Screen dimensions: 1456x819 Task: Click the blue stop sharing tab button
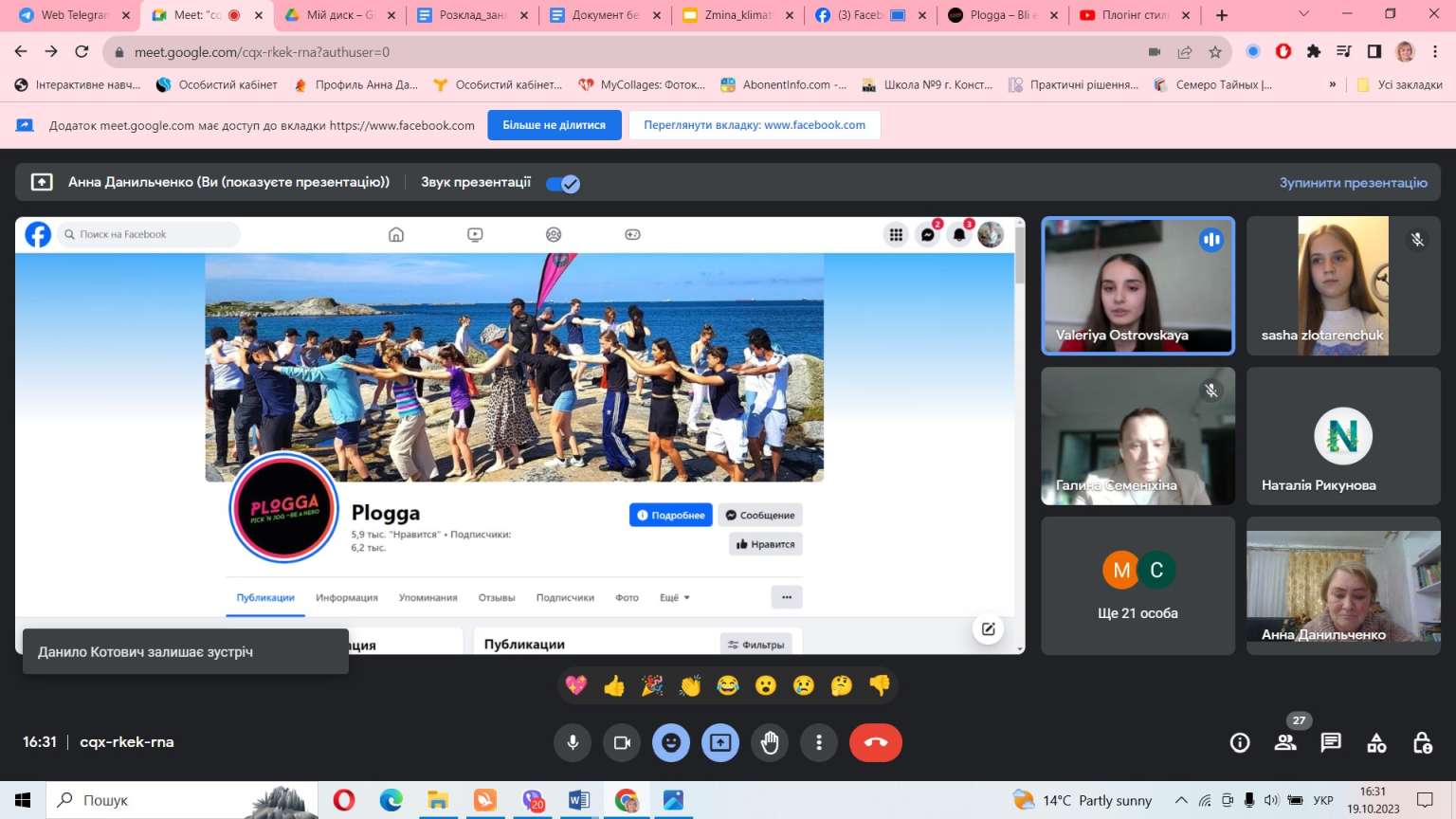[555, 125]
